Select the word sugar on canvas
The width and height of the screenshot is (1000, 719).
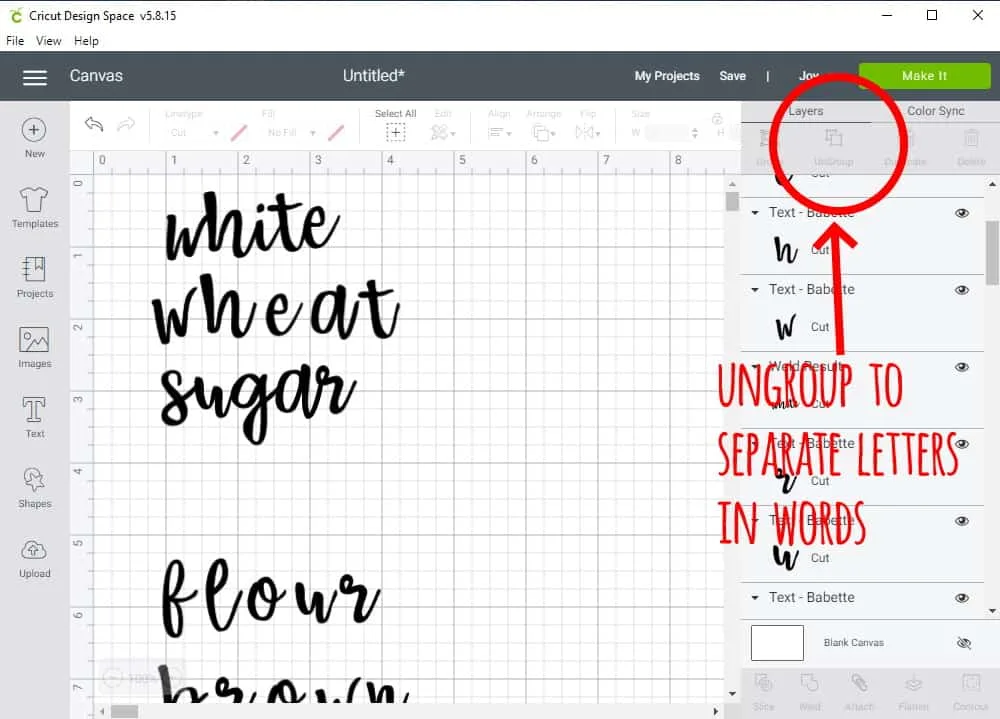click(x=258, y=403)
